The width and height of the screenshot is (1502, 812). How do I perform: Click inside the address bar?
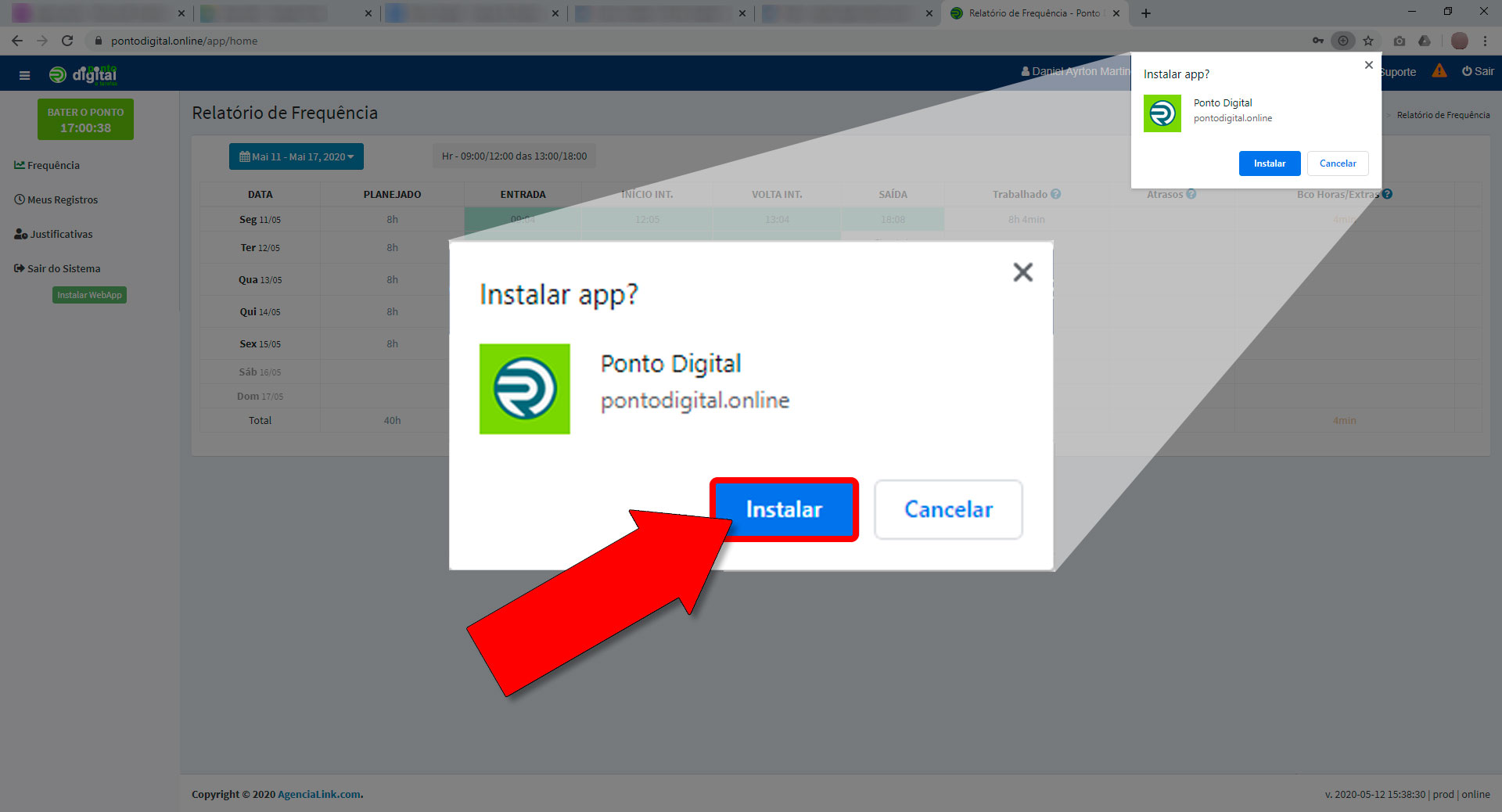(313, 41)
